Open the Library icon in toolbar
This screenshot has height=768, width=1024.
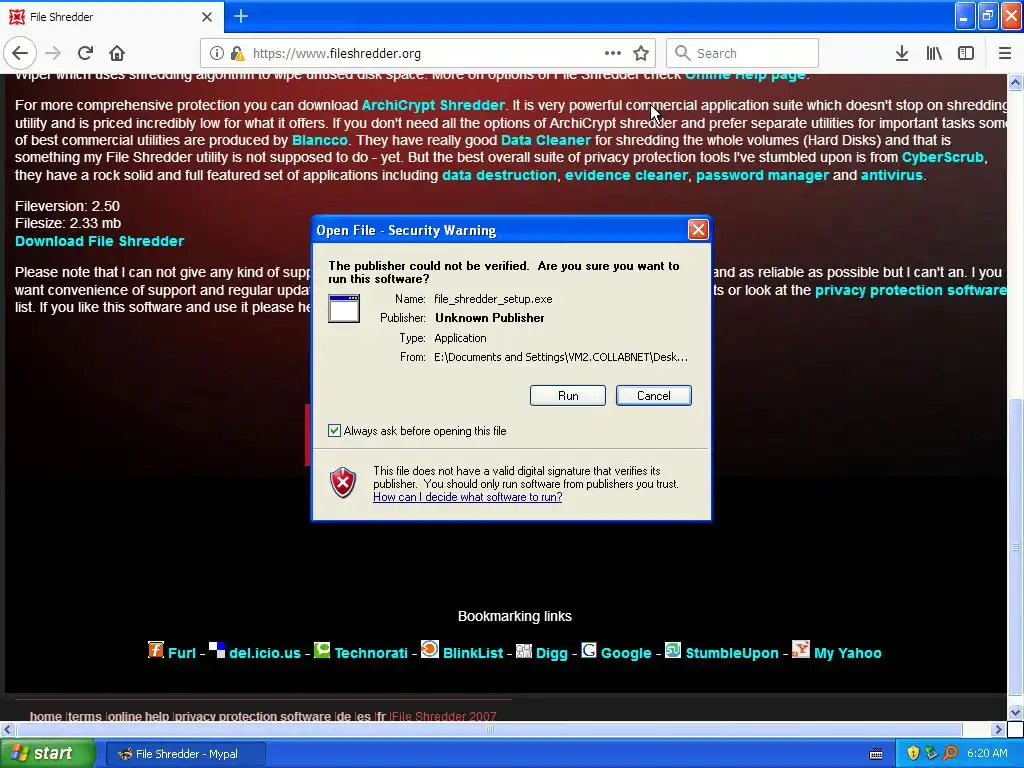tap(934, 53)
